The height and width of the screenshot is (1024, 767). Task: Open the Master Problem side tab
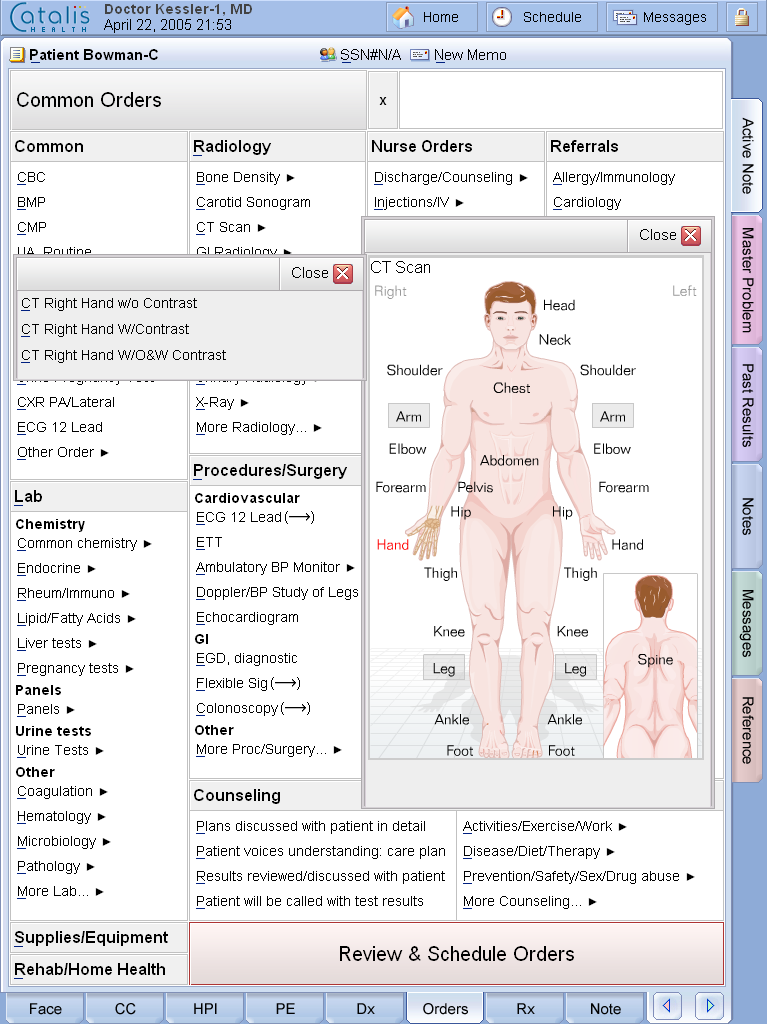[747, 280]
